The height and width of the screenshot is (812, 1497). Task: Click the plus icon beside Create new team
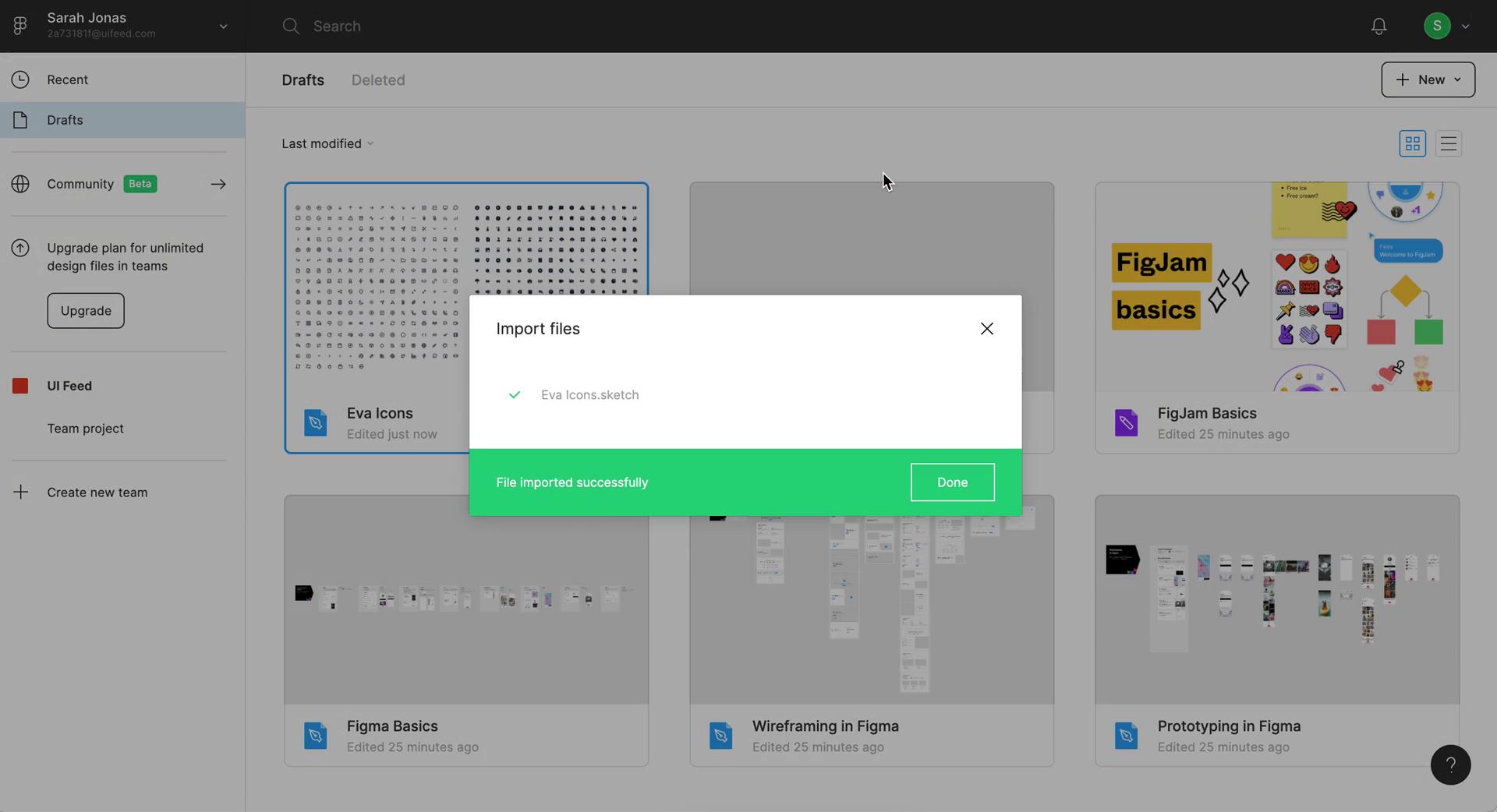21,492
